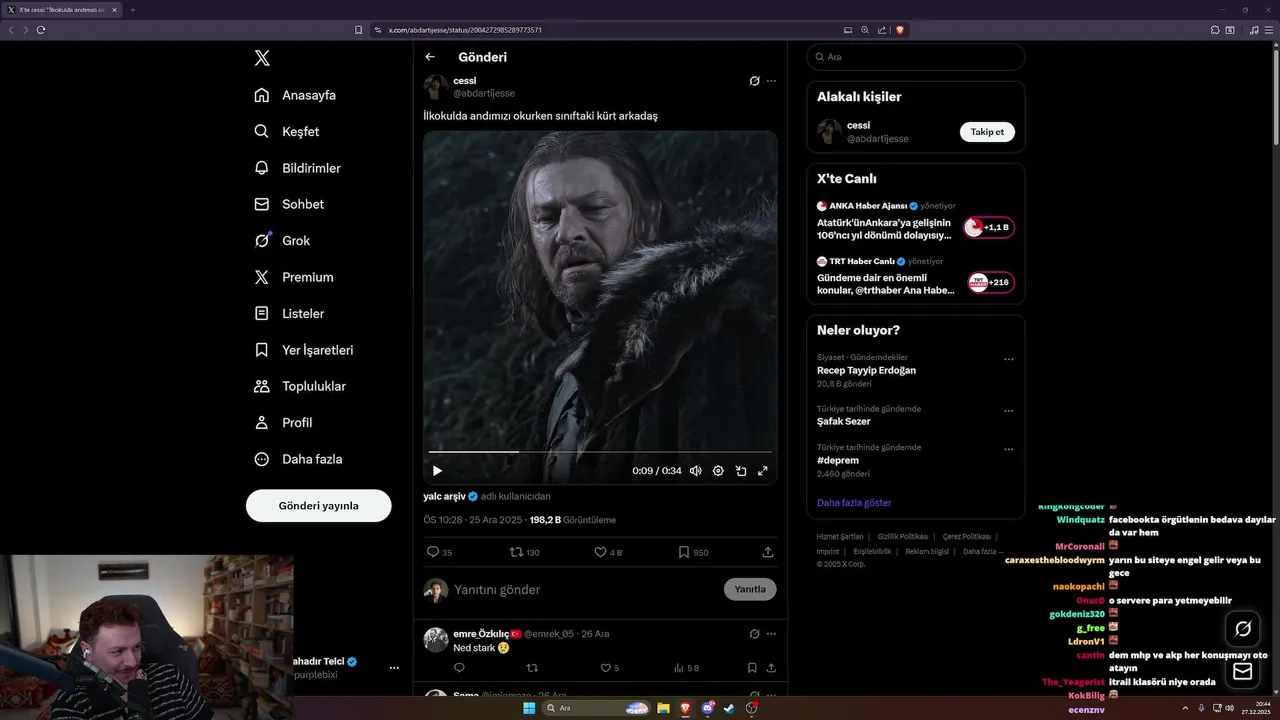Open Listeler in the sidebar
The width and height of the screenshot is (1280, 720).
tap(289, 313)
